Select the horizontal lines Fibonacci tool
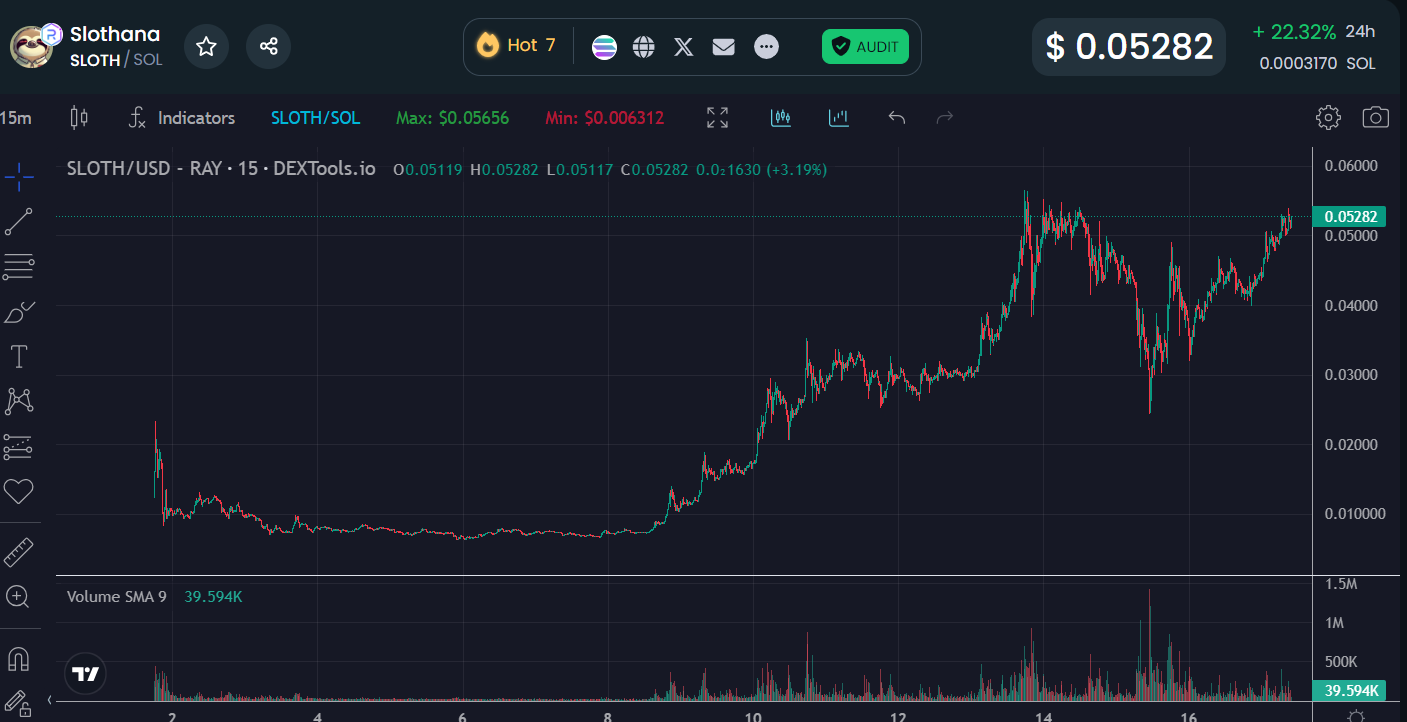 tap(19, 267)
